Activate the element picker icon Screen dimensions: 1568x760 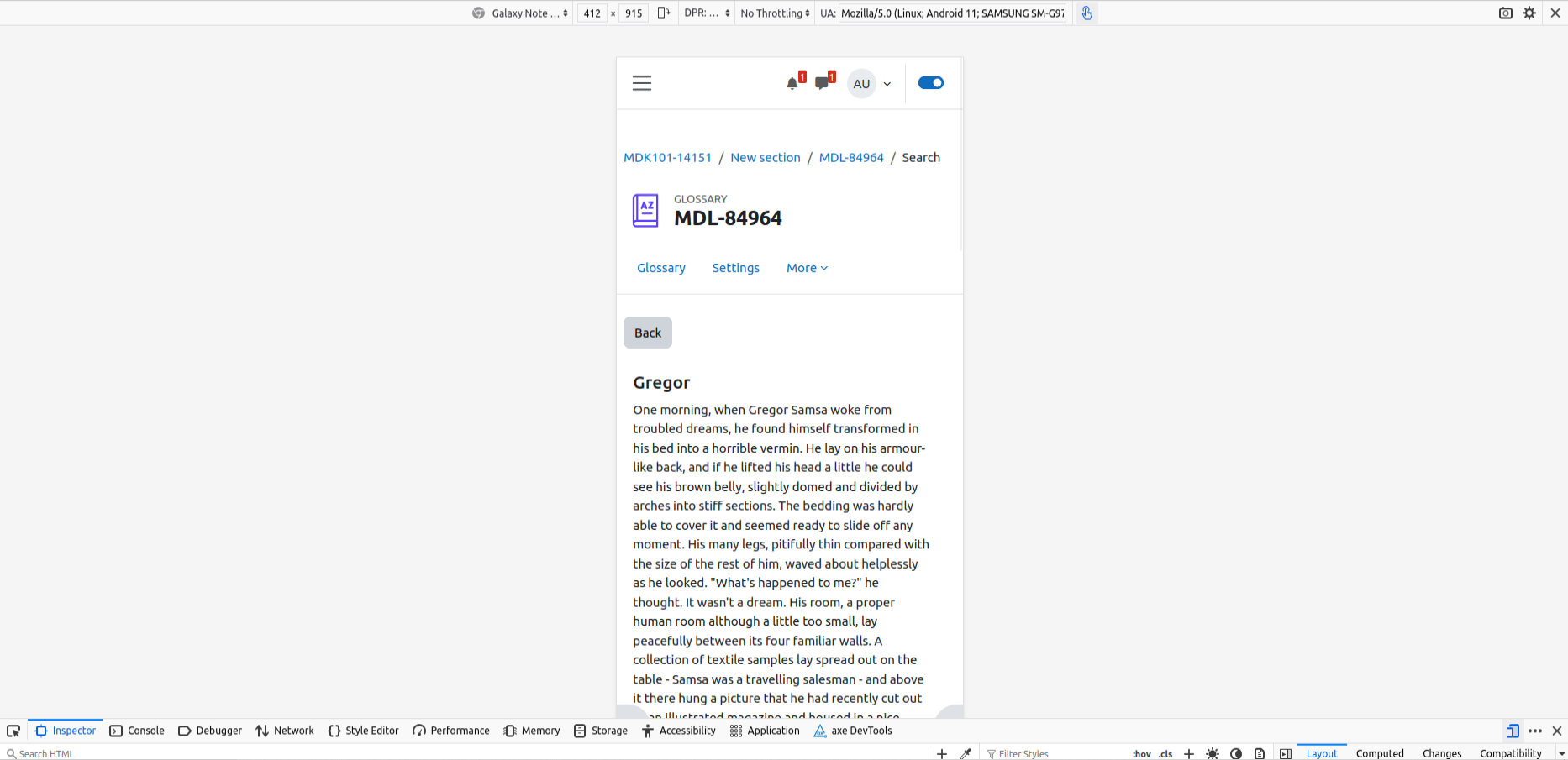[13, 731]
